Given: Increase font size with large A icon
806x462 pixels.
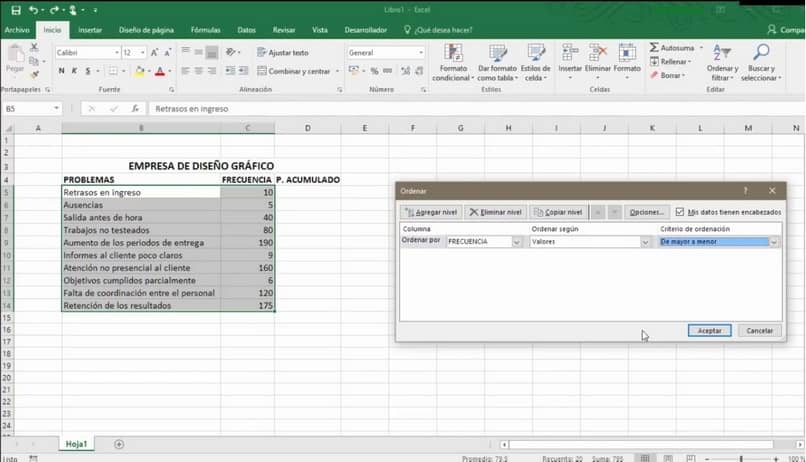Looking at the screenshot, I should [154, 52].
